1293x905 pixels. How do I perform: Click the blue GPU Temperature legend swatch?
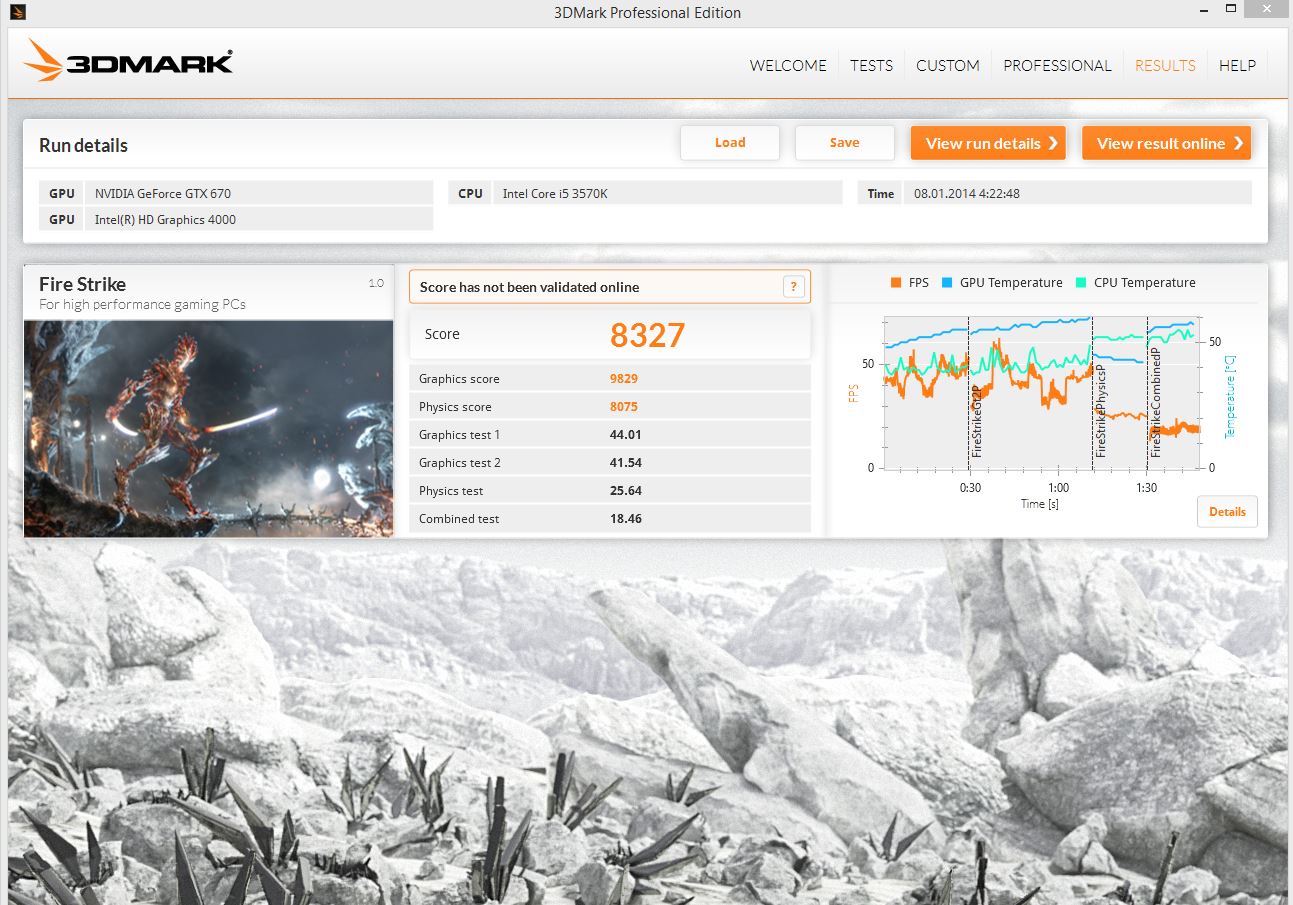coord(947,283)
